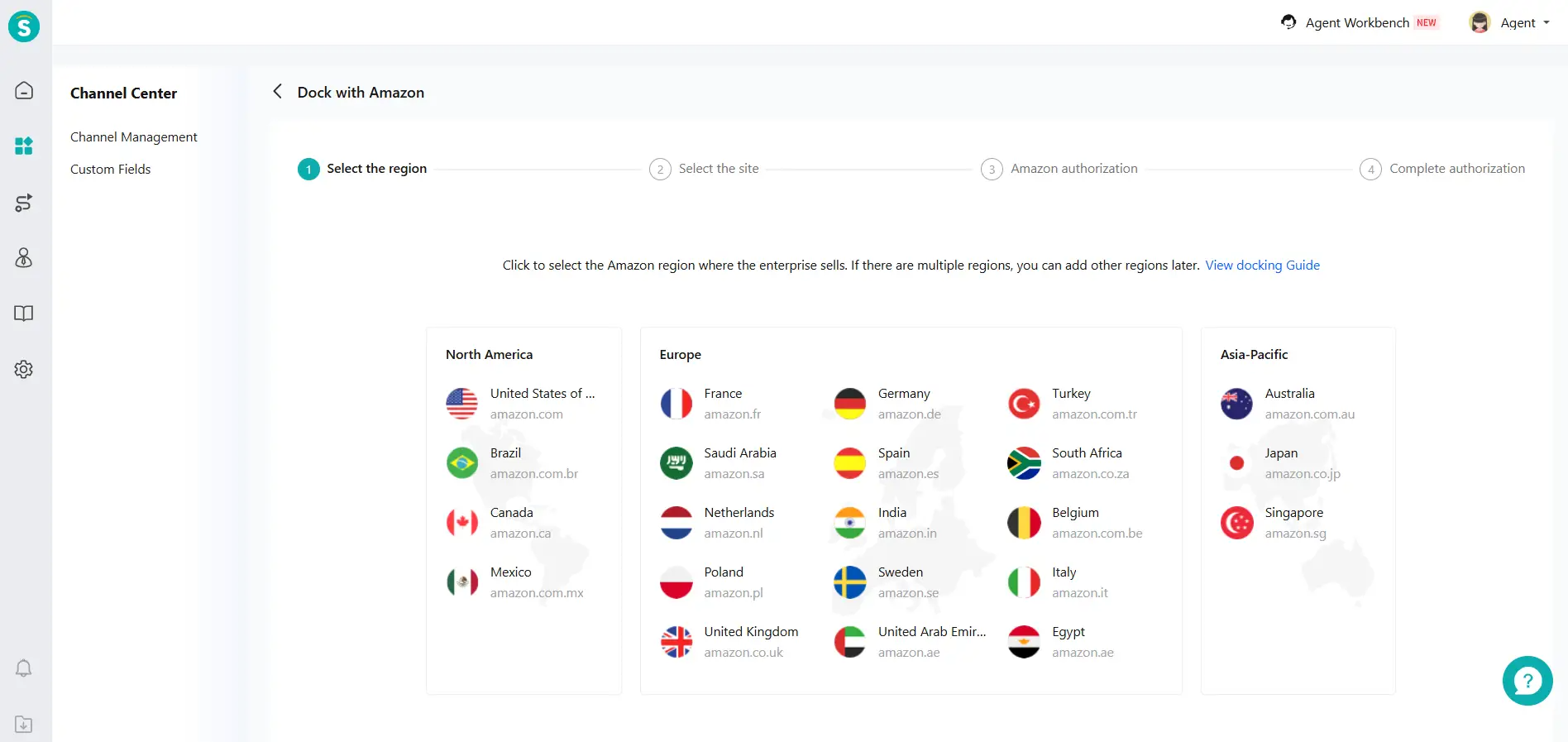The image size is (1568, 742).
Task: Select the France flag icon
Action: click(676, 404)
